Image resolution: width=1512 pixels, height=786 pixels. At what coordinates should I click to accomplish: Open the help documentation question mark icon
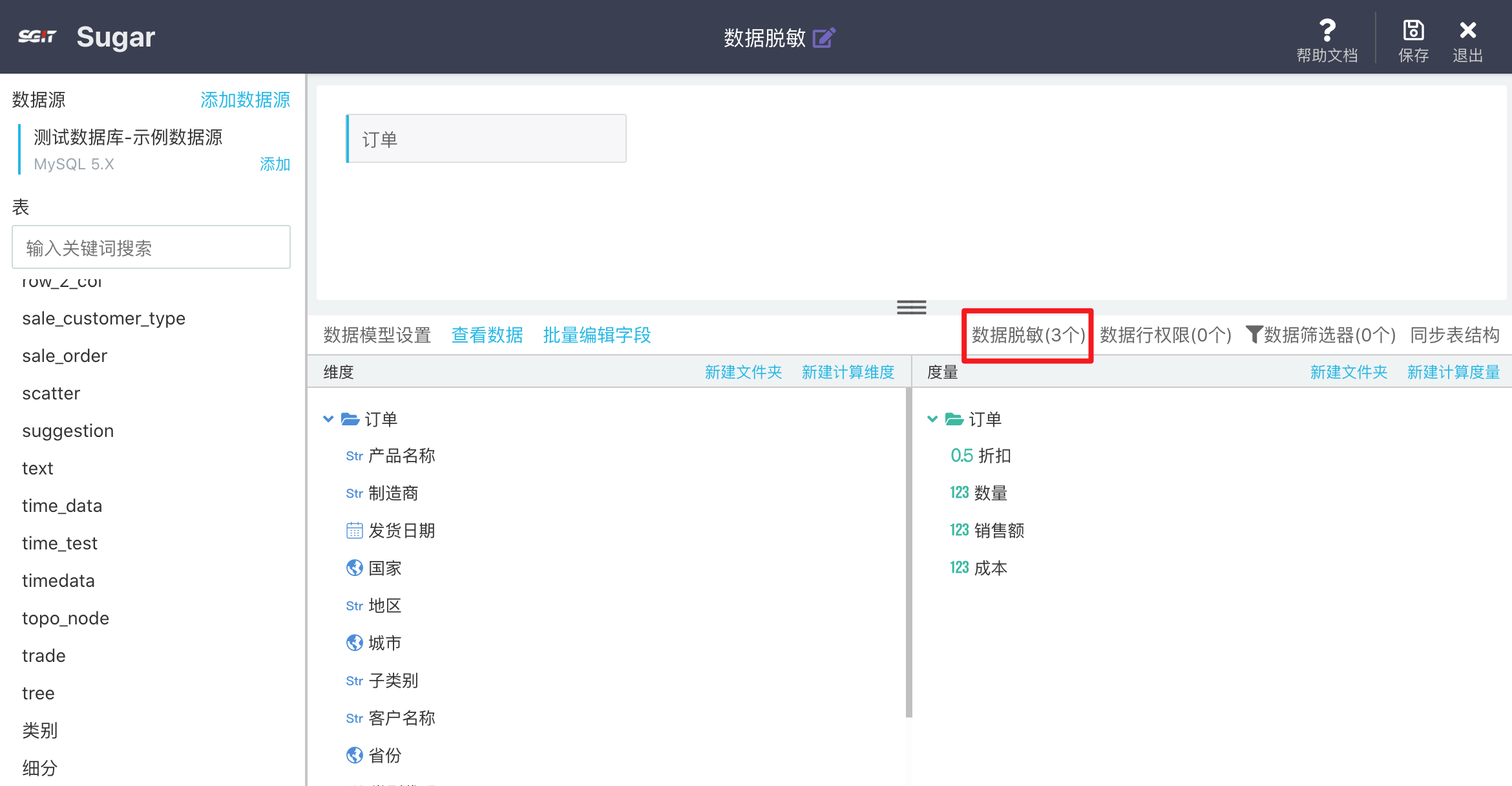(x=1327, y=30)
